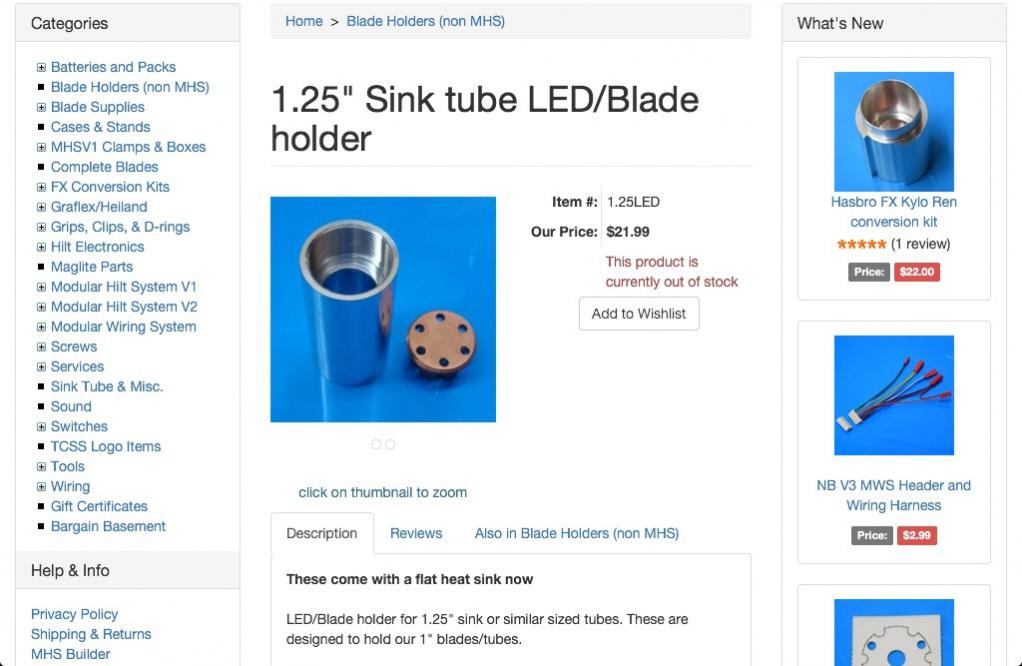Click the star rating under Hasbro FX Kylo Ren kit
This screenshot has width=1022, height=666.
pos(861,244)
